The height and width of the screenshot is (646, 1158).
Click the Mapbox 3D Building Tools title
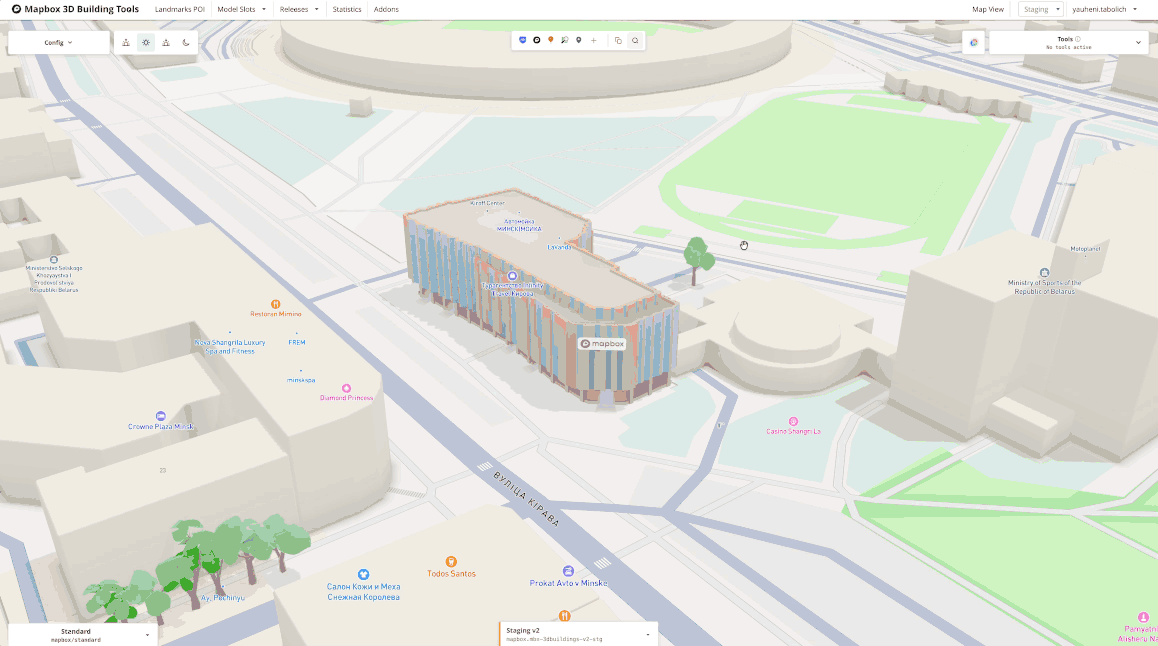click(x=81, y=10)
